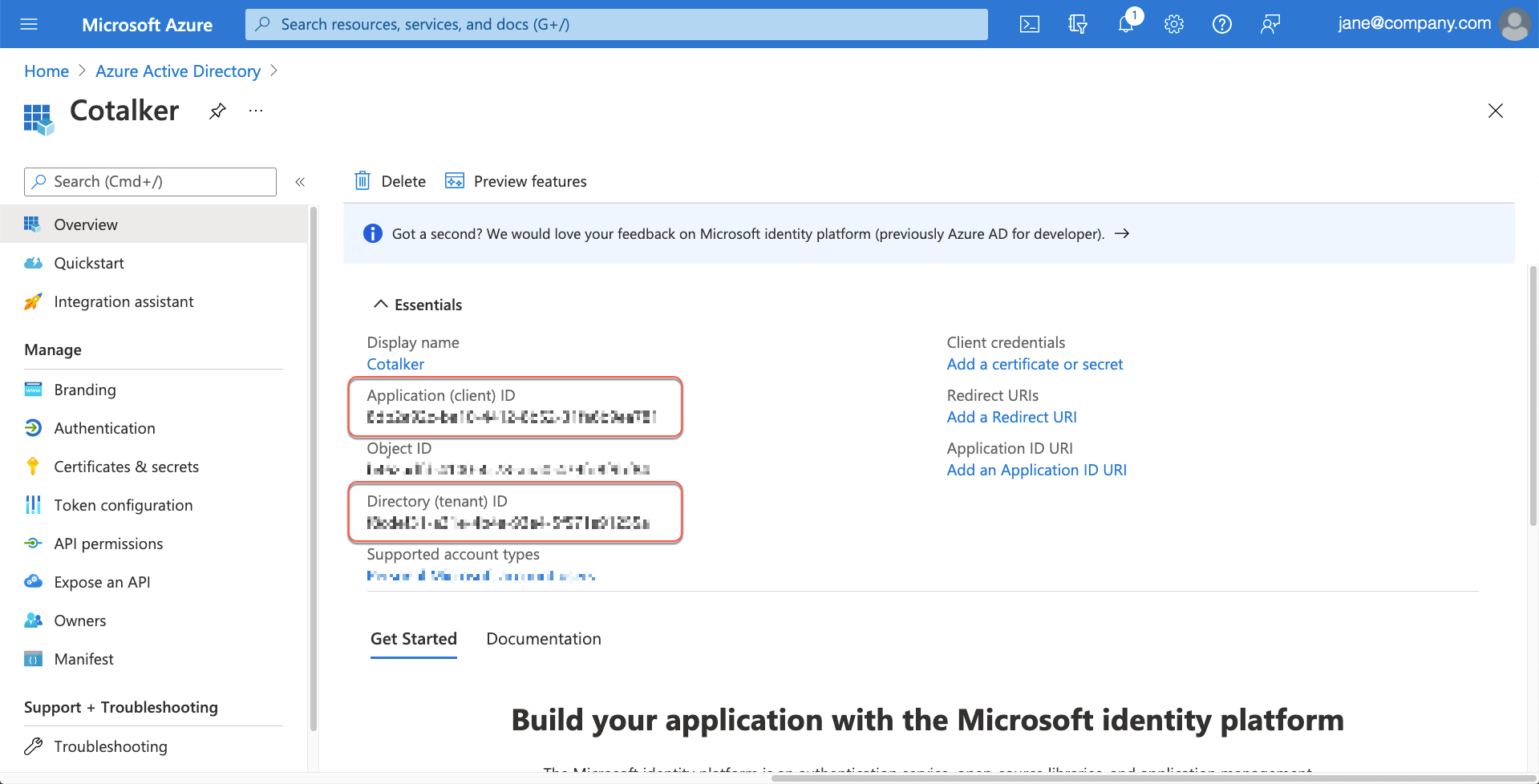Click Add a certificate or secret
The height and width of the screenshot is (784, 1539).
point(1035,364)
